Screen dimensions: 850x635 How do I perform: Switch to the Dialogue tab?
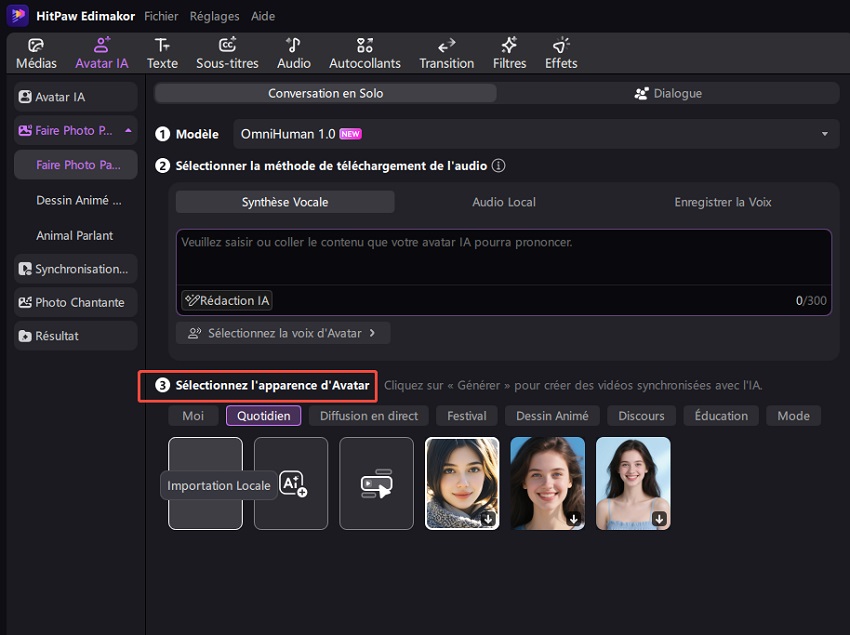[668, 92]
